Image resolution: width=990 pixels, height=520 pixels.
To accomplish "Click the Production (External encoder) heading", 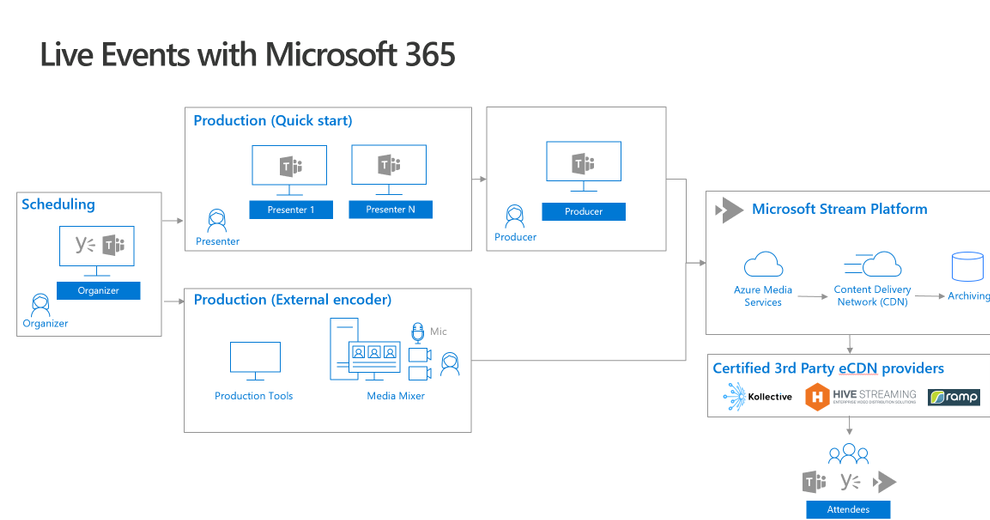I will pos(292,299).
